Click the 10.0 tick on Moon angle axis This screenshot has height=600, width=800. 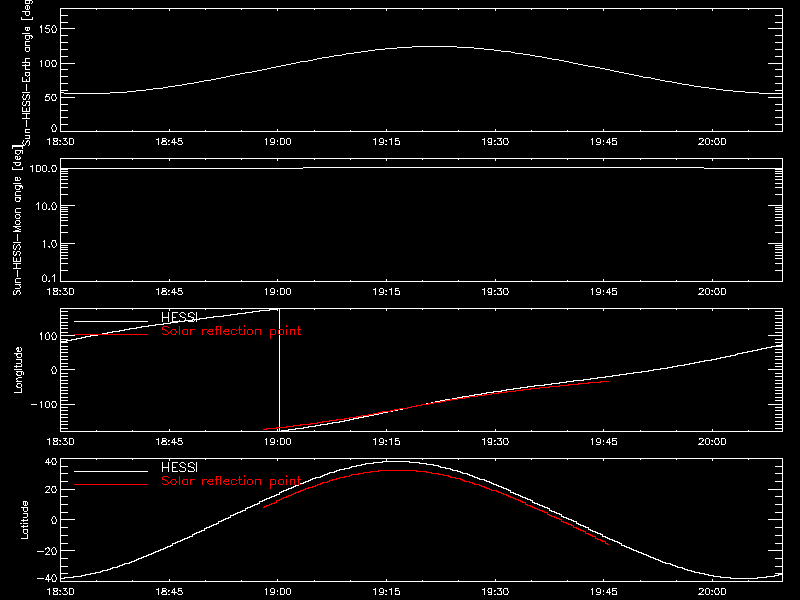46,207
